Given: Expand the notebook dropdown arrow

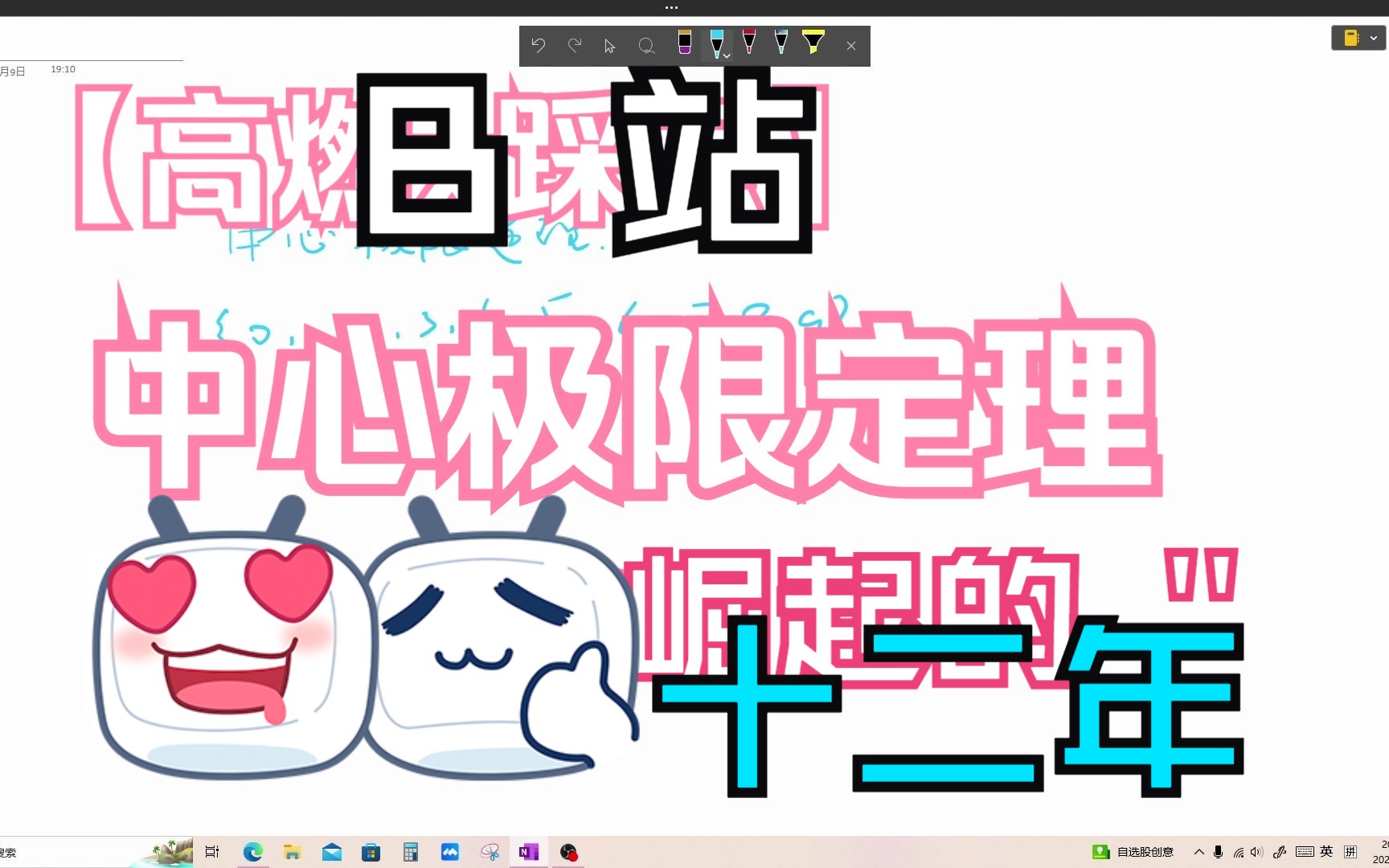Looking at the screenshot, I should [x=1374, y=38].
